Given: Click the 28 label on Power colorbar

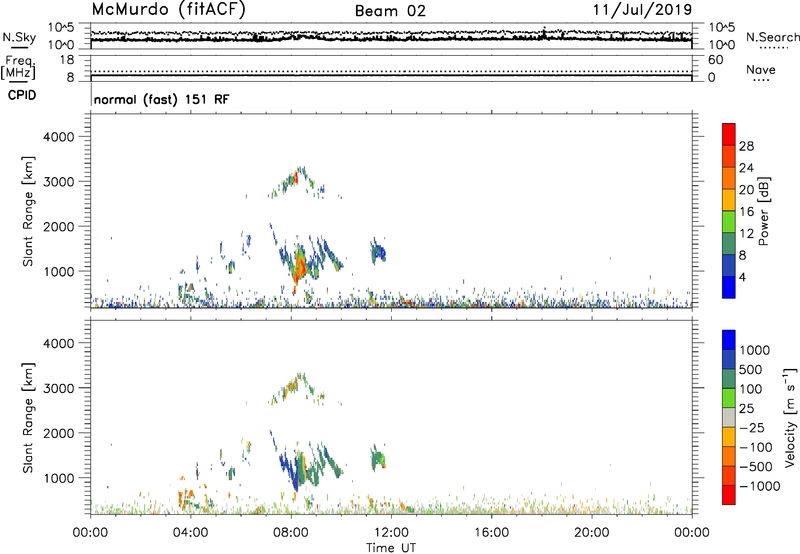Looking at the screenshot, I should [746, 146].
